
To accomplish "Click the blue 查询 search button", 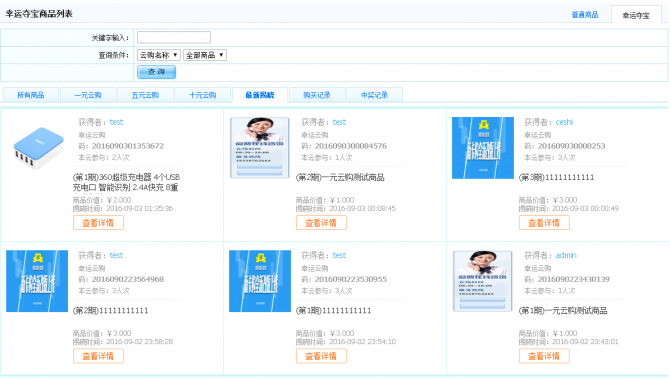I will 156,72.
